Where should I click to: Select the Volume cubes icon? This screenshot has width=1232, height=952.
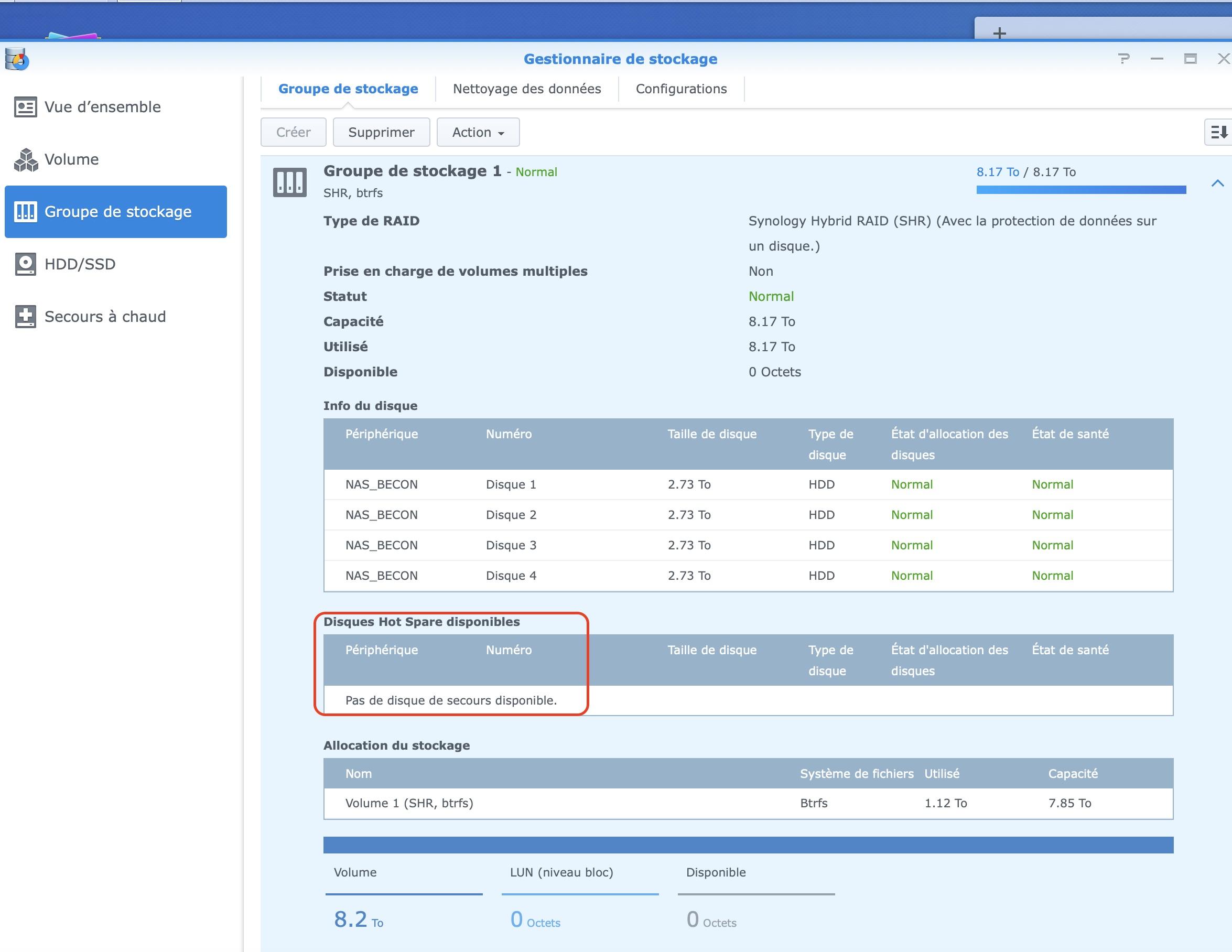click(x=25, y=159)
